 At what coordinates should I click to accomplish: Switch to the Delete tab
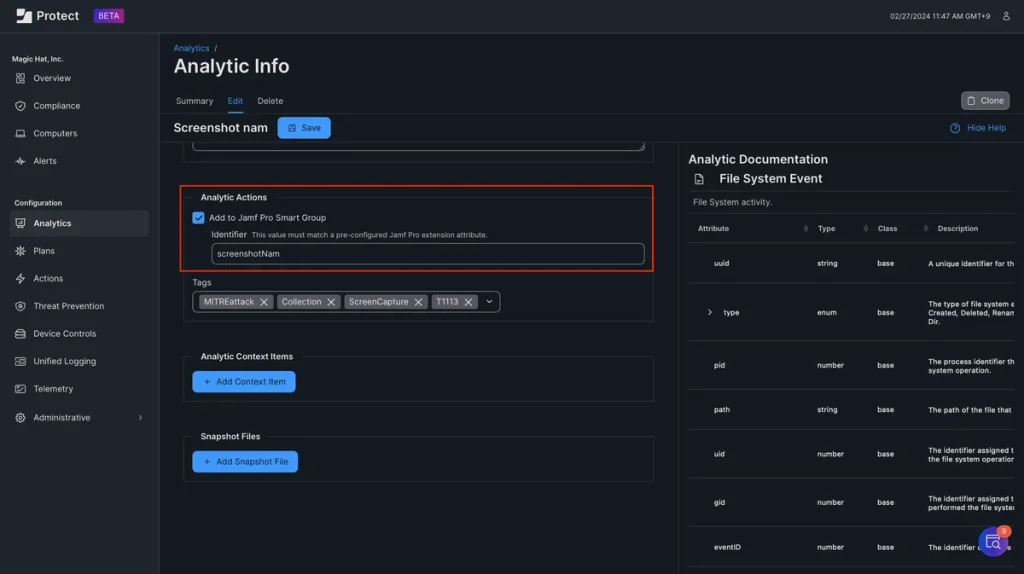click(270, 101)
